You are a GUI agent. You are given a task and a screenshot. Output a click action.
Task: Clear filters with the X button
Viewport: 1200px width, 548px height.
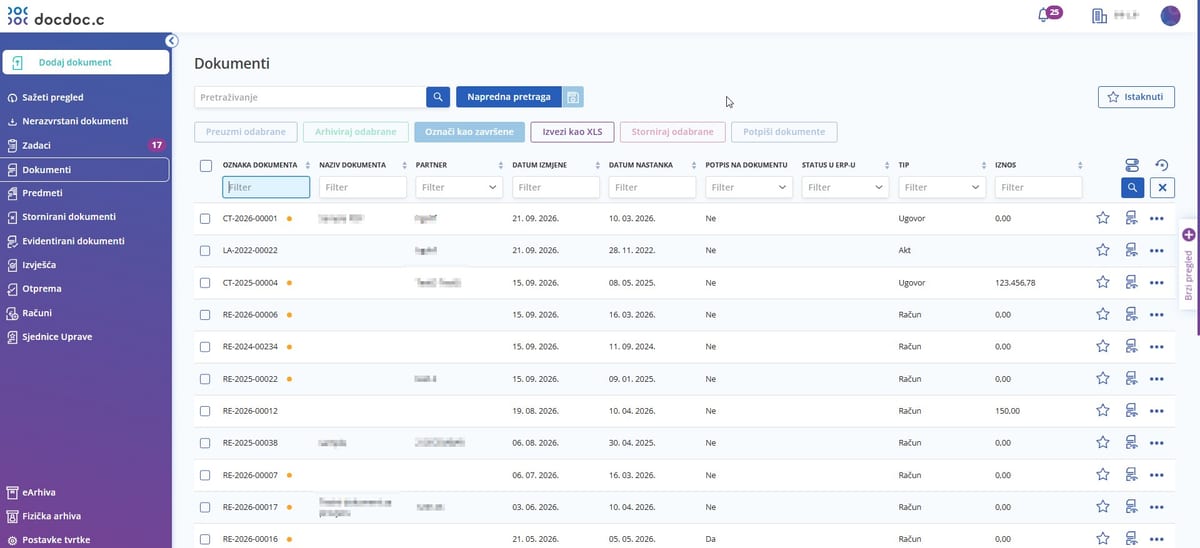pos(1161,187)
